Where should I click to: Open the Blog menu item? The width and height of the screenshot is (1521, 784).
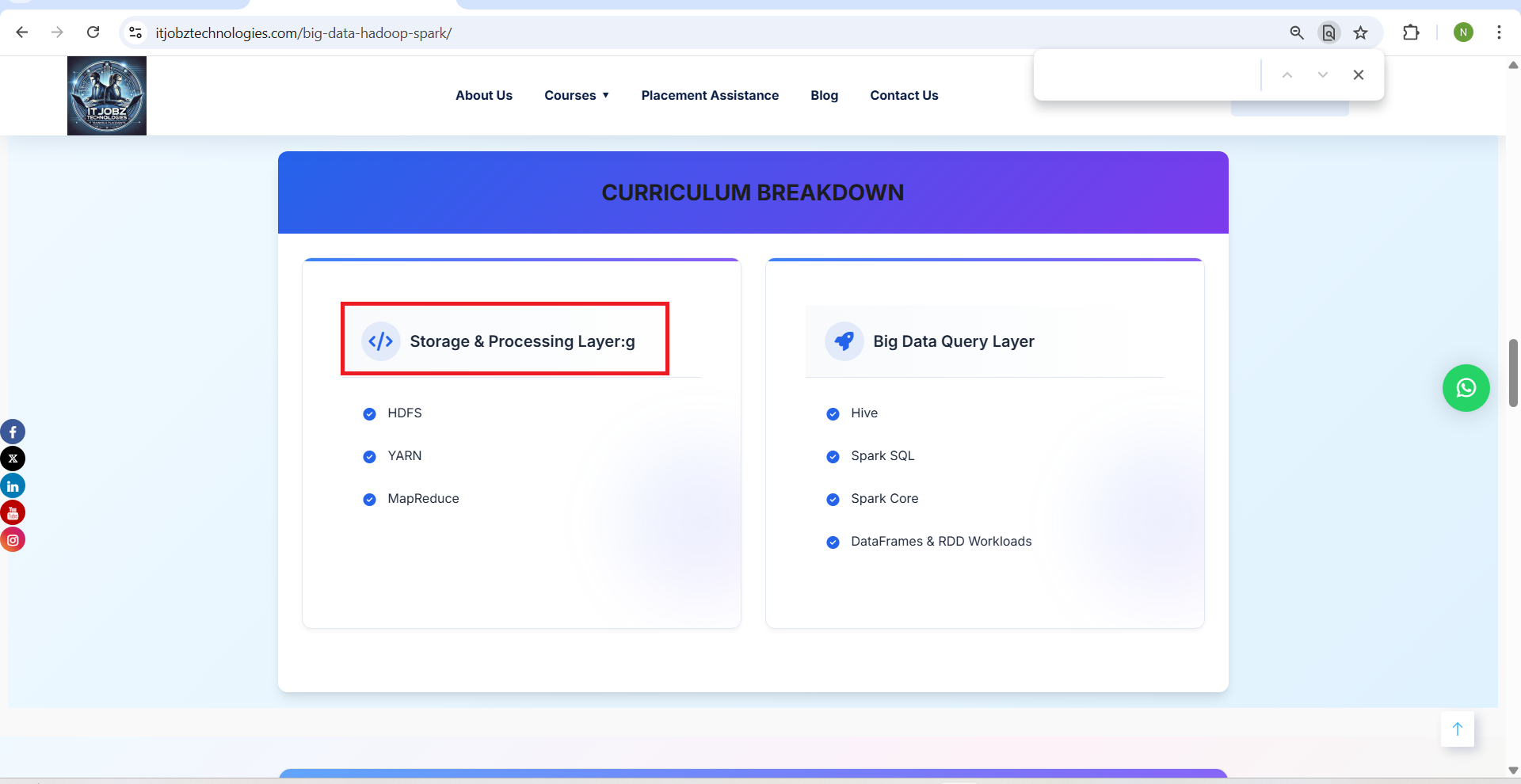click(824, 95)
